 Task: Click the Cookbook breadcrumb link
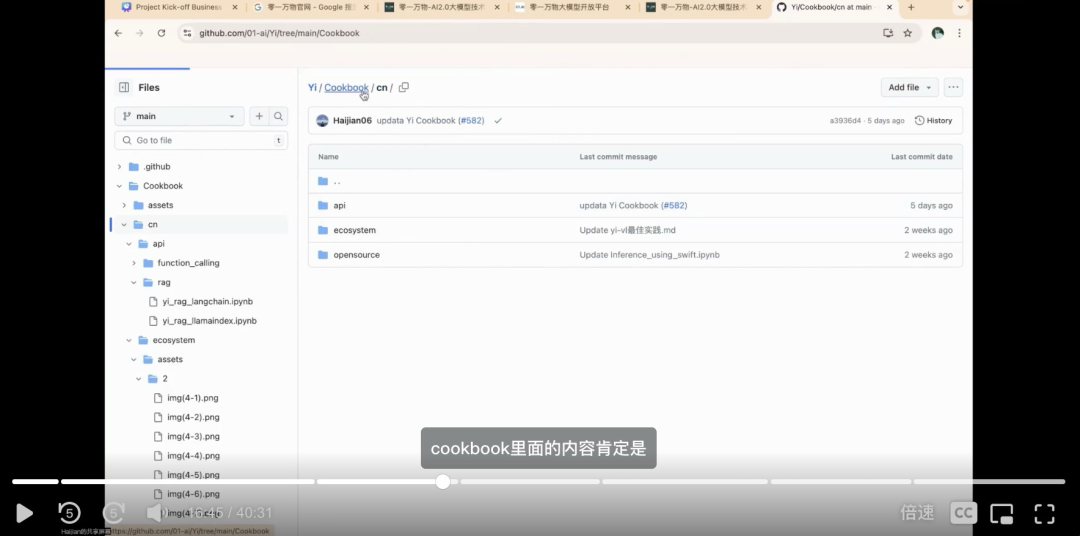click(x=346, y=87)
